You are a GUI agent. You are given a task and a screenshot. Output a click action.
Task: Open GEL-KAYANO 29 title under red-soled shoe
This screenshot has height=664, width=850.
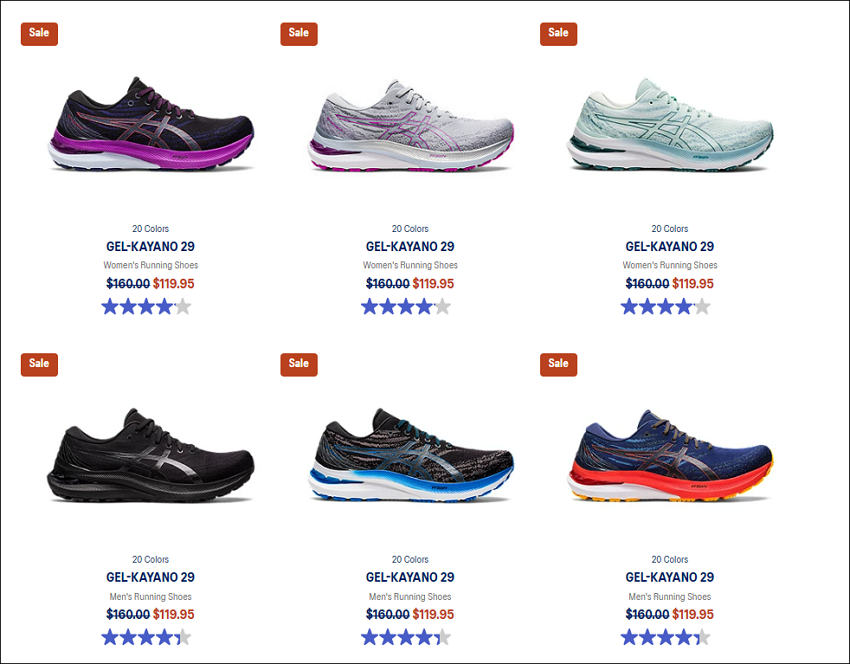pyautogui.click(x=670, y=577)
